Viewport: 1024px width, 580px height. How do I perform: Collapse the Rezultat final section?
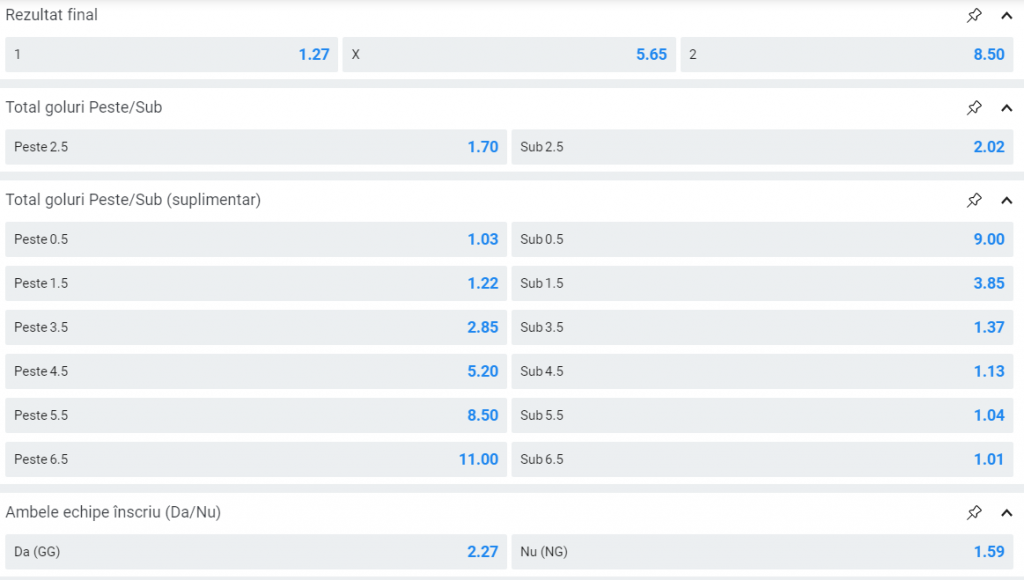click(1006, 15)
